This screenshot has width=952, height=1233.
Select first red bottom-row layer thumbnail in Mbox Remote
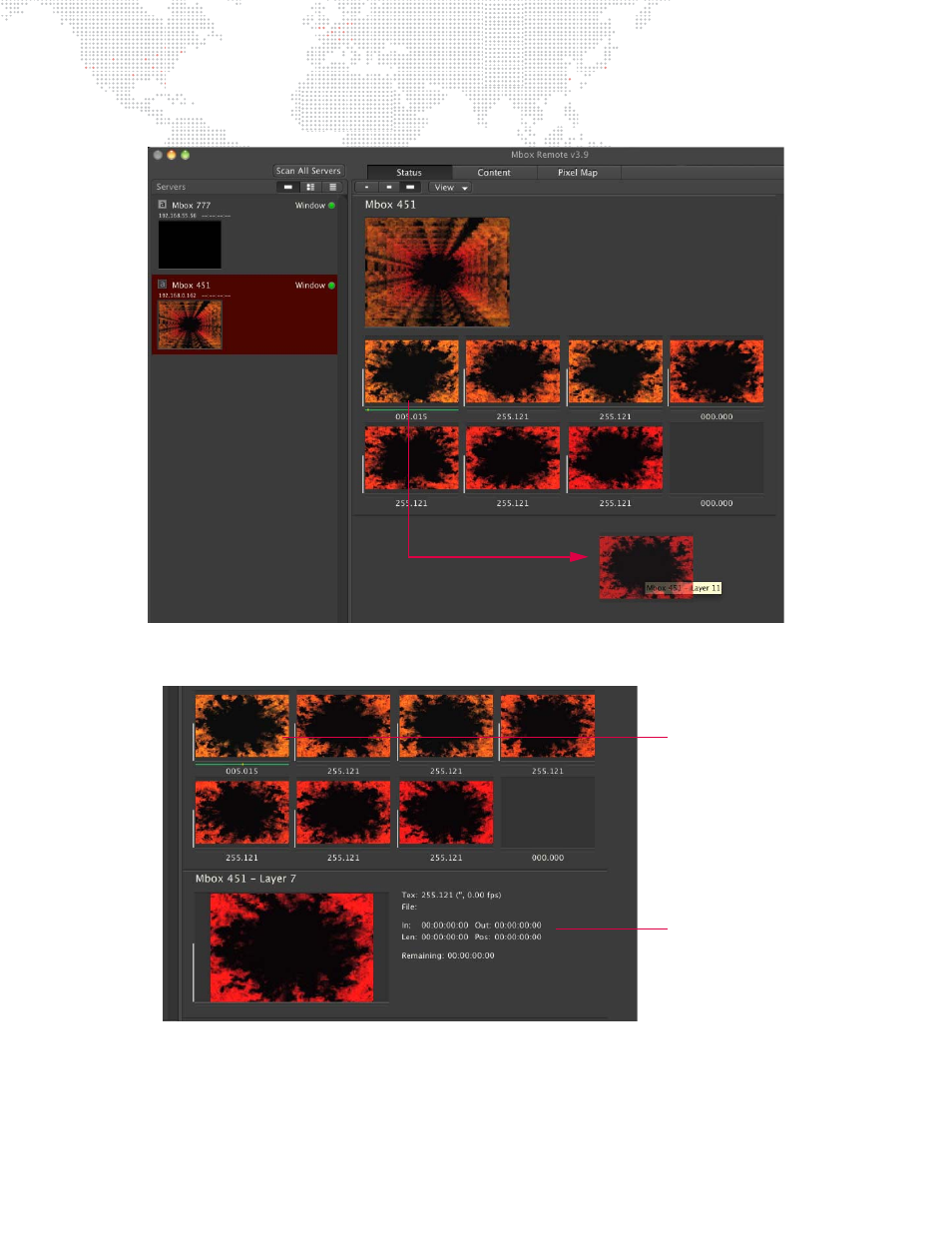[411, 458]
